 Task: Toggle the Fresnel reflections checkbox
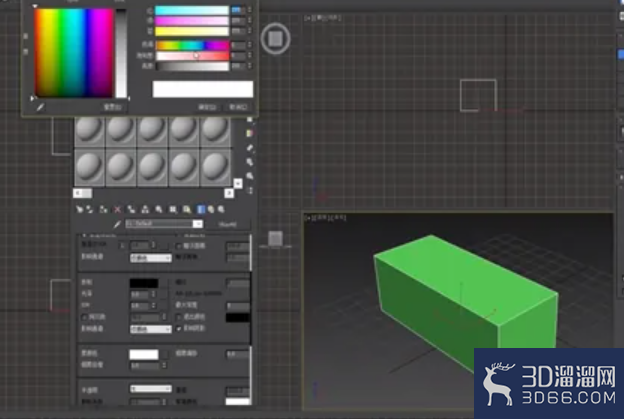(x=84, y=317)
